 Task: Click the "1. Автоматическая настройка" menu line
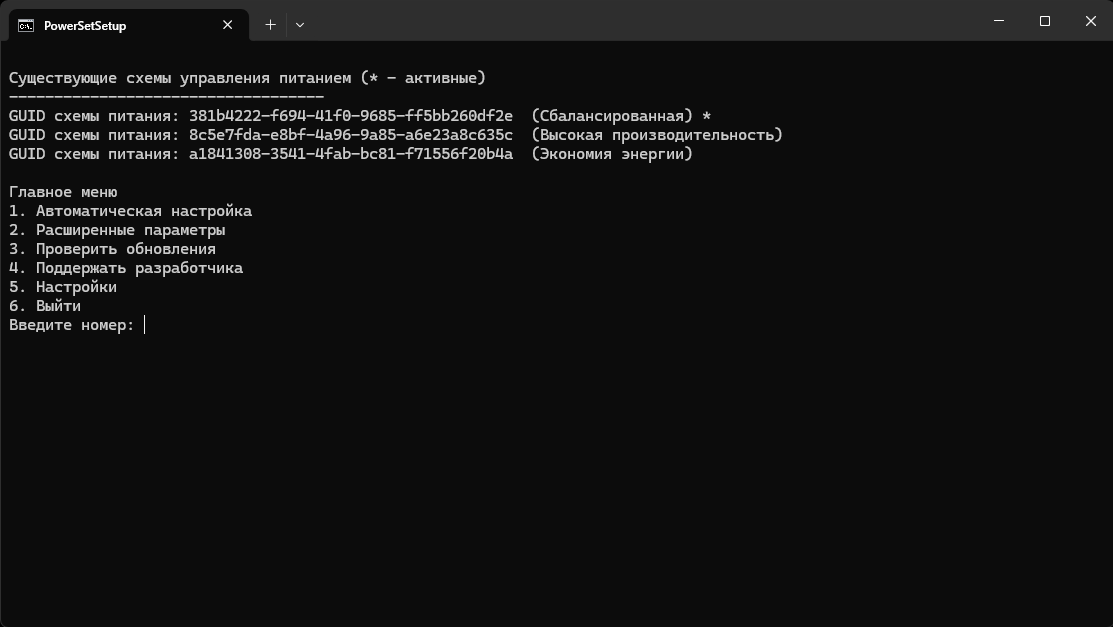pos(130,211)
